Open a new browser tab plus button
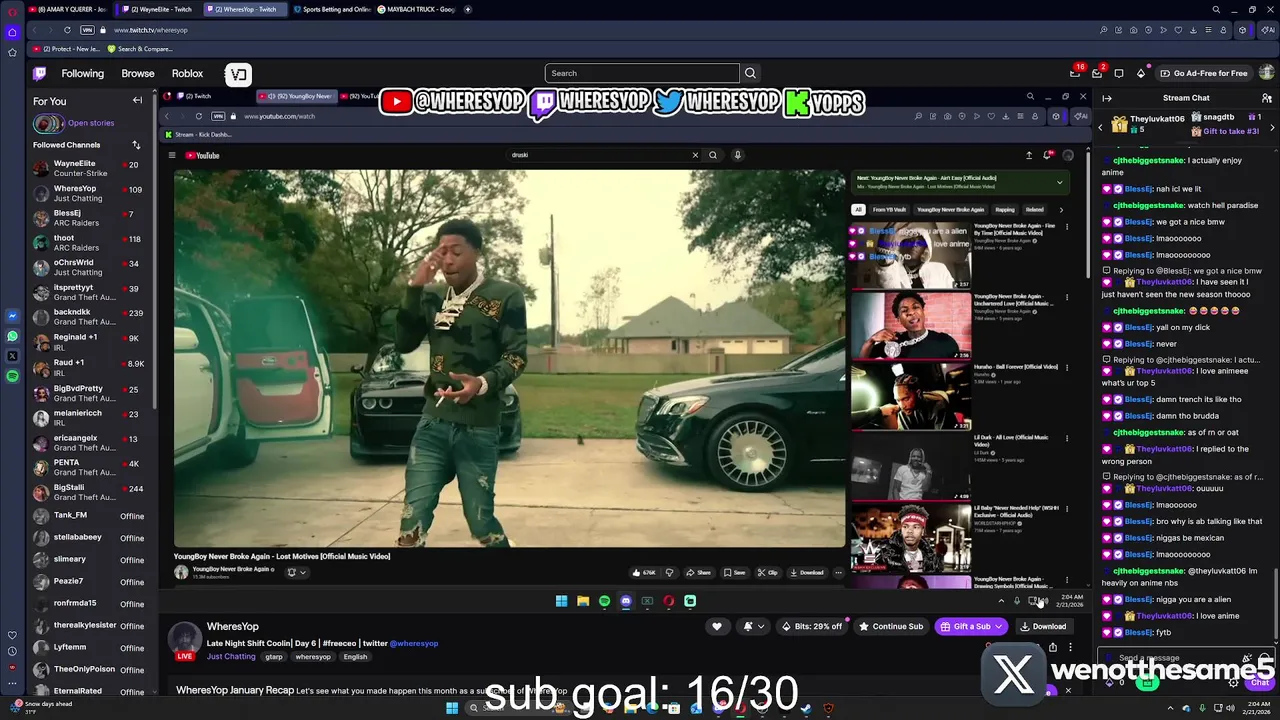The height and width of the screenshot is (720, 1280). click(x=468, y=9)
